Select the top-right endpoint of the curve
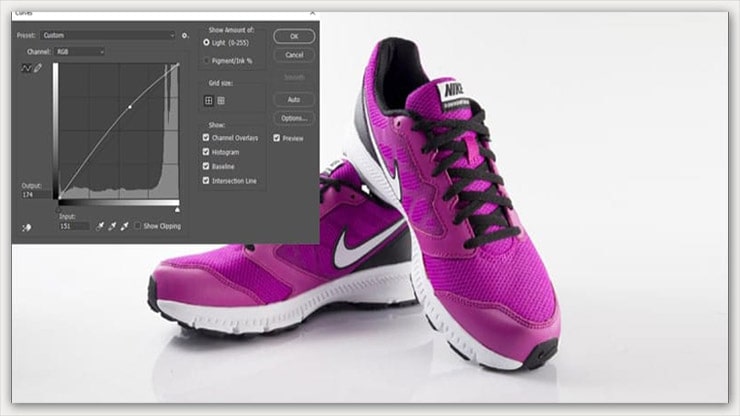Viewport: 740px width, 416px height. (x=178, y=64)
